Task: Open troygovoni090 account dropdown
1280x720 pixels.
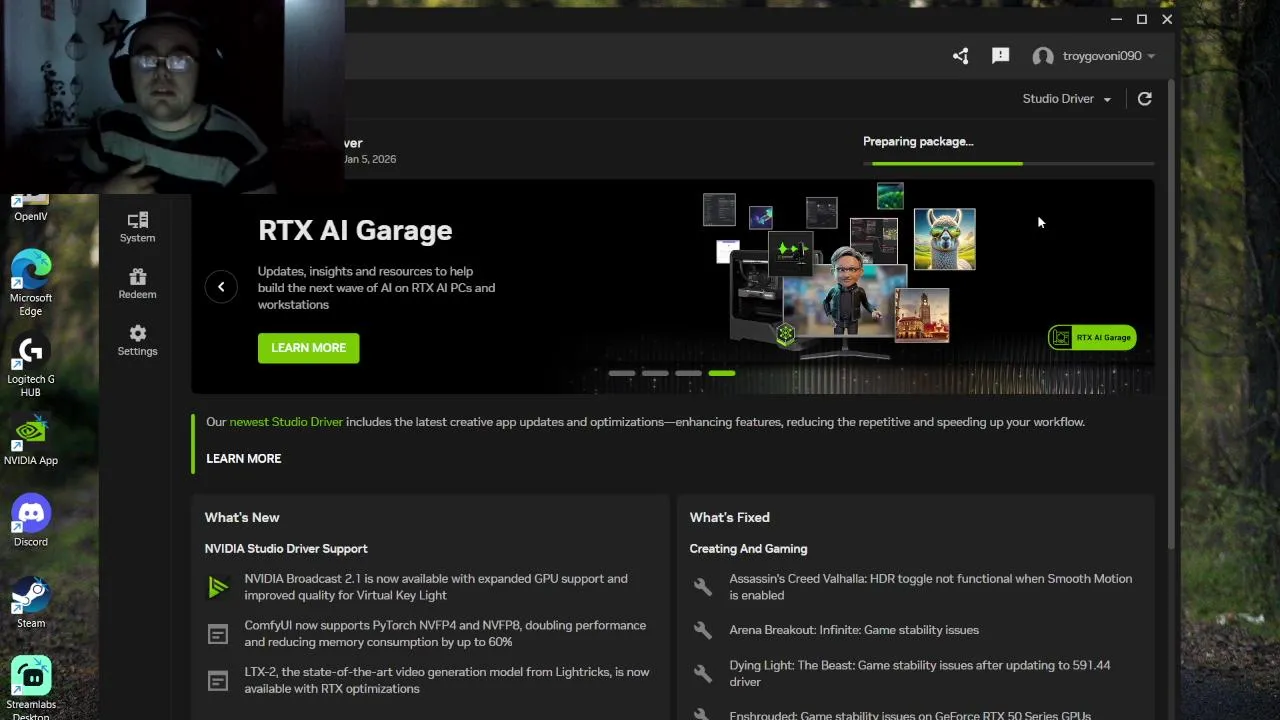Action: (x=1109, y=56)
